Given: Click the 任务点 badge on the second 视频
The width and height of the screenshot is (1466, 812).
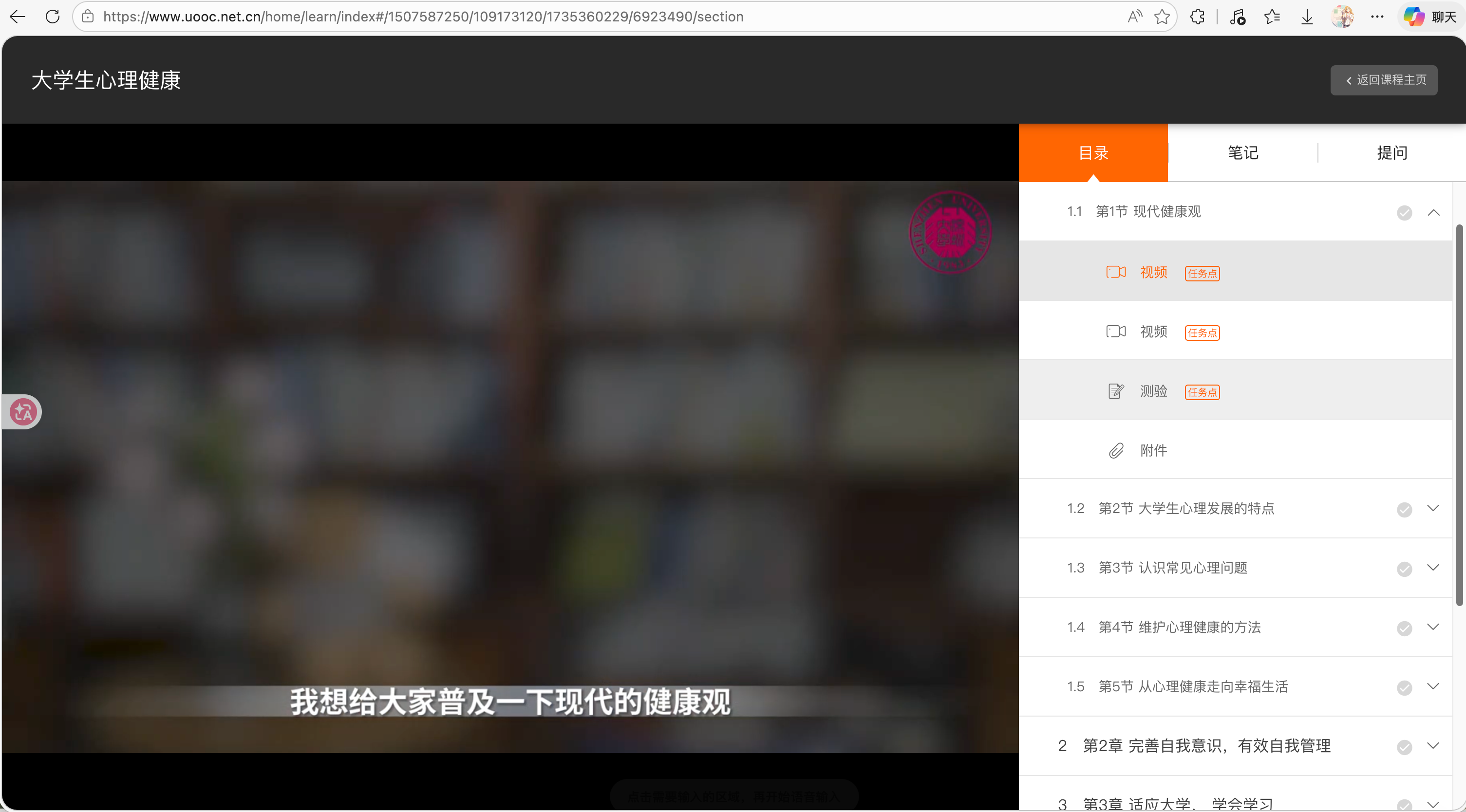Looking at the screenshot, I should [1202, 333].
